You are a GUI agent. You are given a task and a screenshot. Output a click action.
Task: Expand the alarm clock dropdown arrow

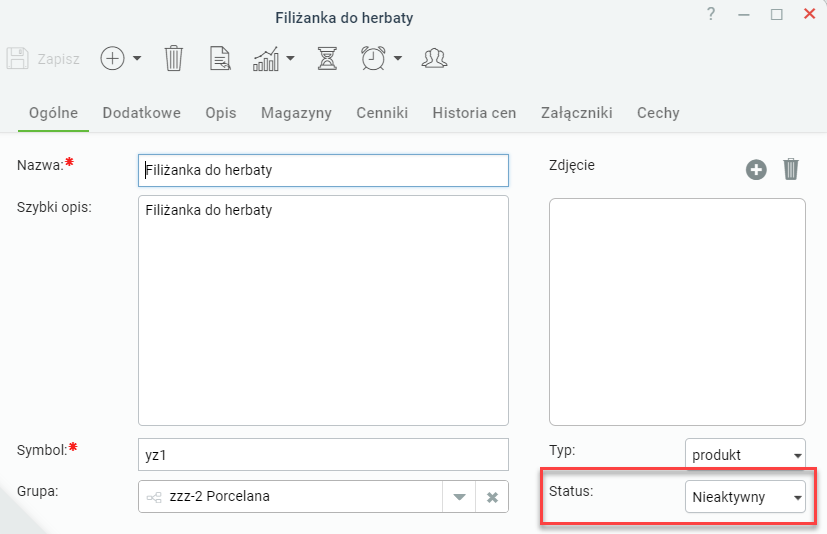click(398, 58)
